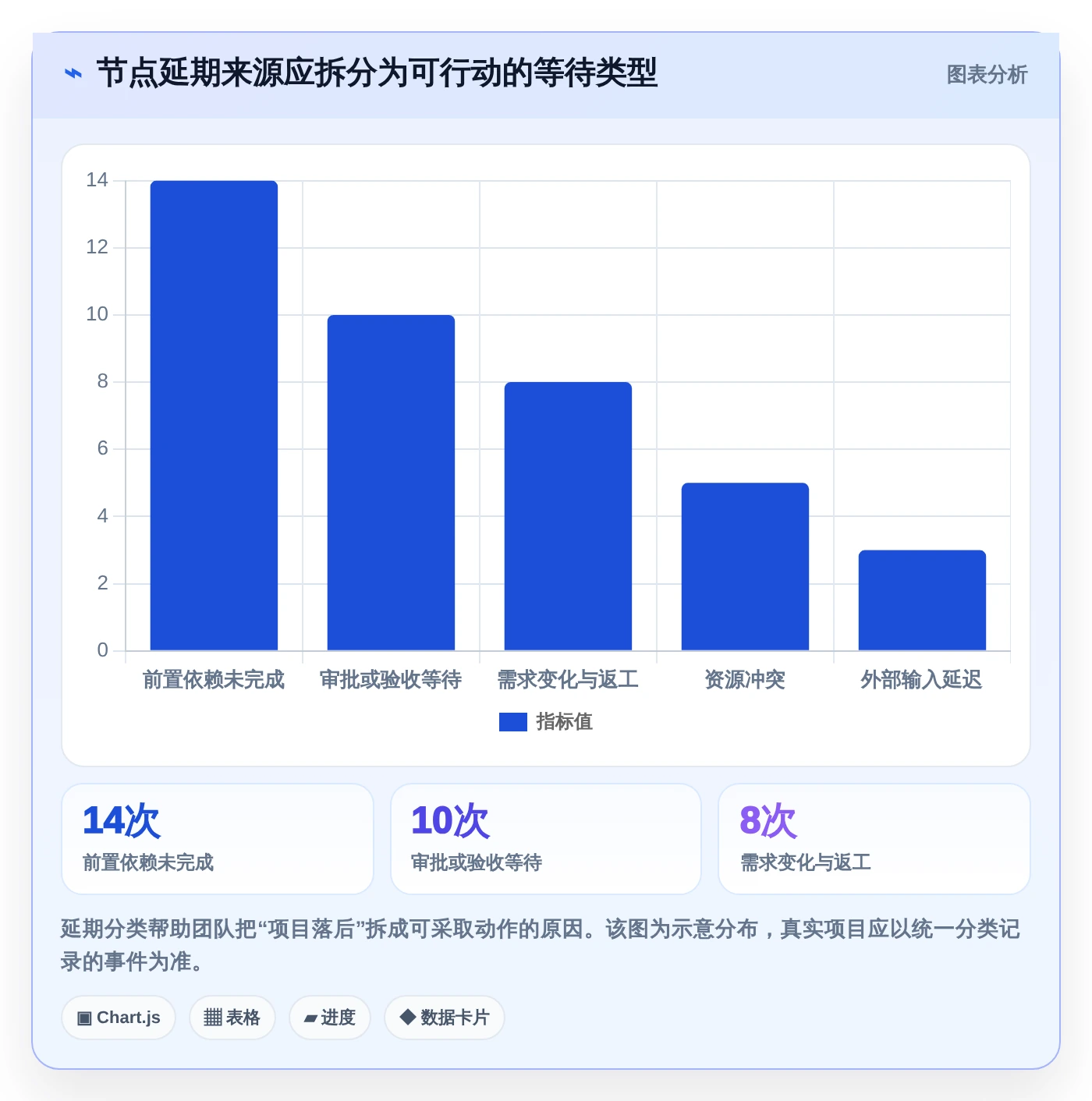
Task: Click the 前置依赖未完成 bar in chart
Action: pos(214,416)
